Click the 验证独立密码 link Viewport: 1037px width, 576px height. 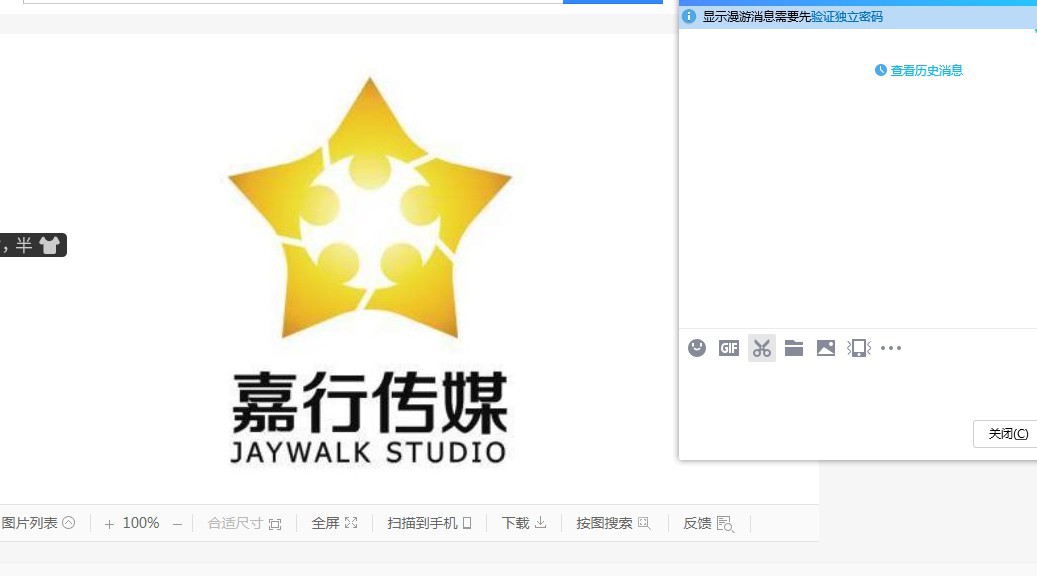847,17
